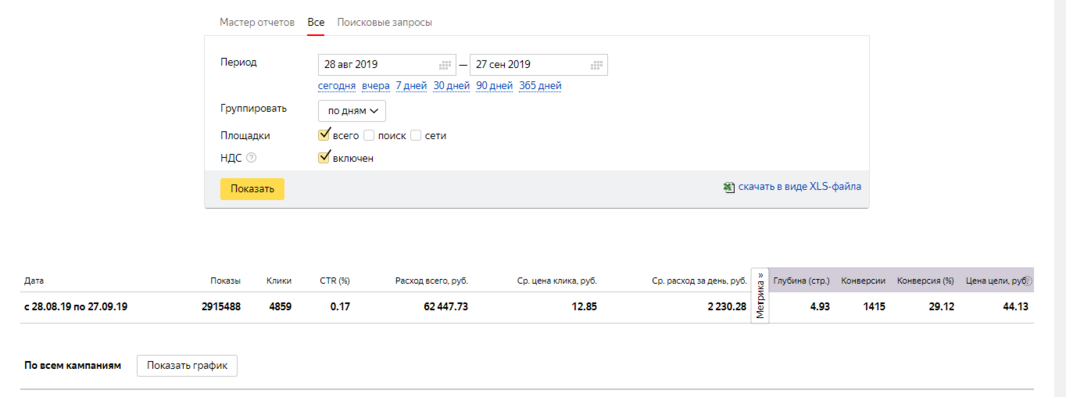Open the 'по дням' grouping dropdown
The image size is (1066, 397).
point(352,111)
